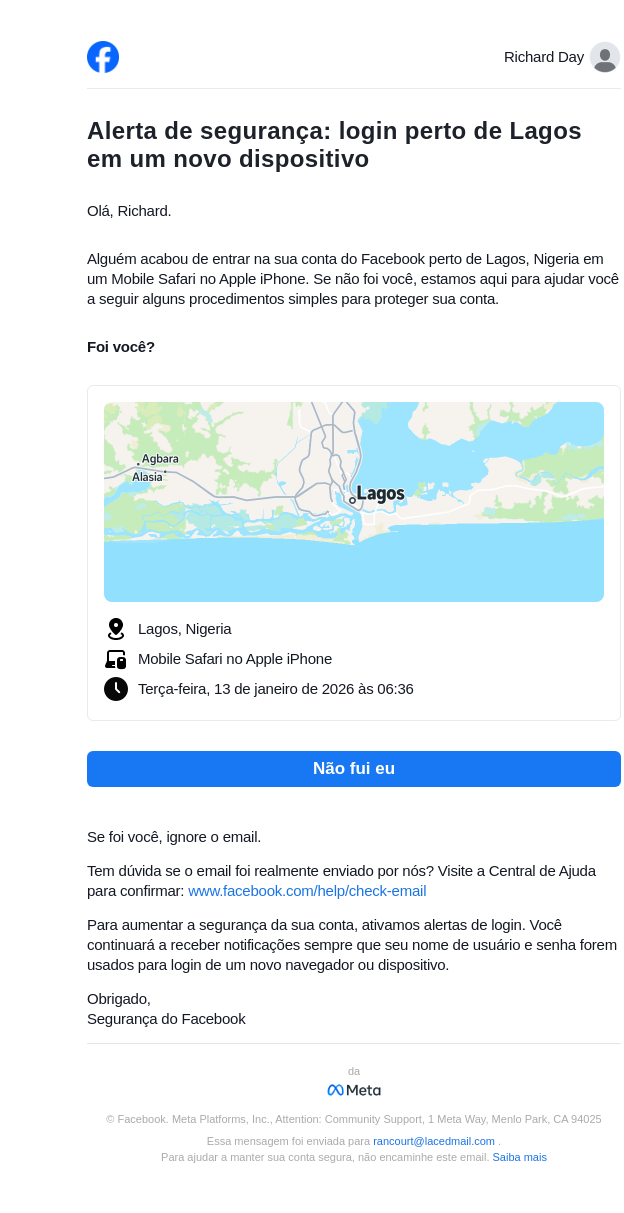
Task: Click the "Foi você?" bold text
Action: [121, 347]
